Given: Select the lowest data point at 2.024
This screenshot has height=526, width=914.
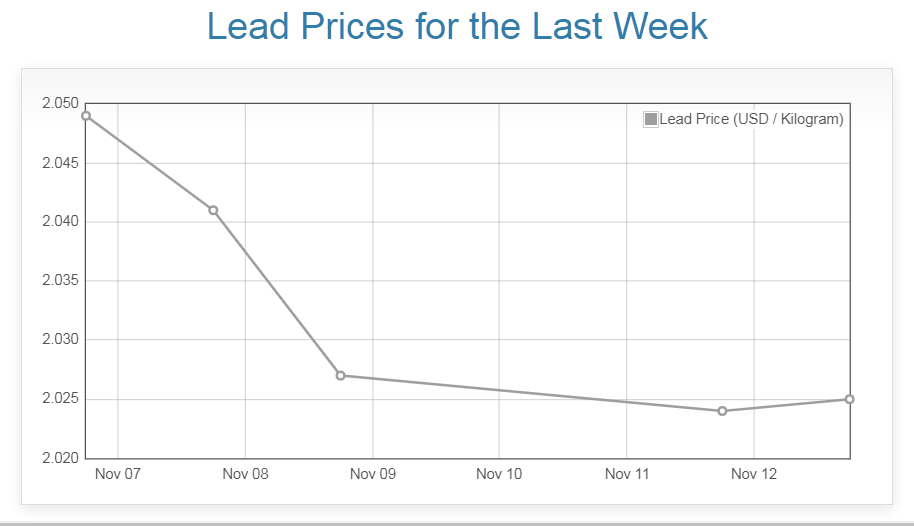Looking at the screenshot, I should [x=722, y=411].
